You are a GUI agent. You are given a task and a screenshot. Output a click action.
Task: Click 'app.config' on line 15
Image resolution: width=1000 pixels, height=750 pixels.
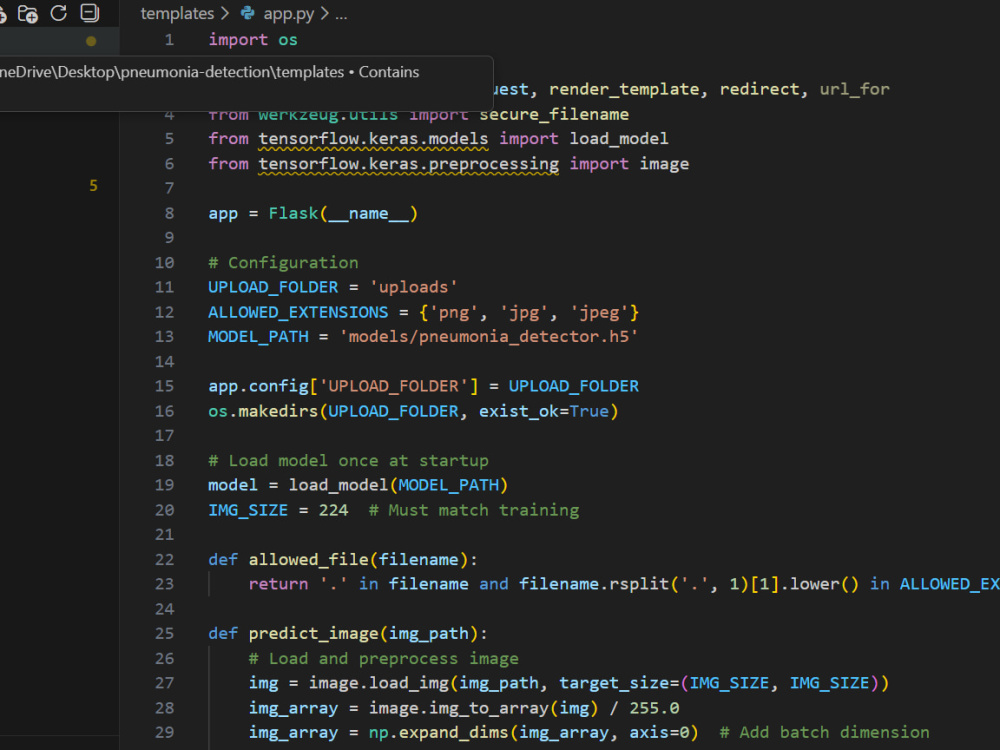point(258,386)
